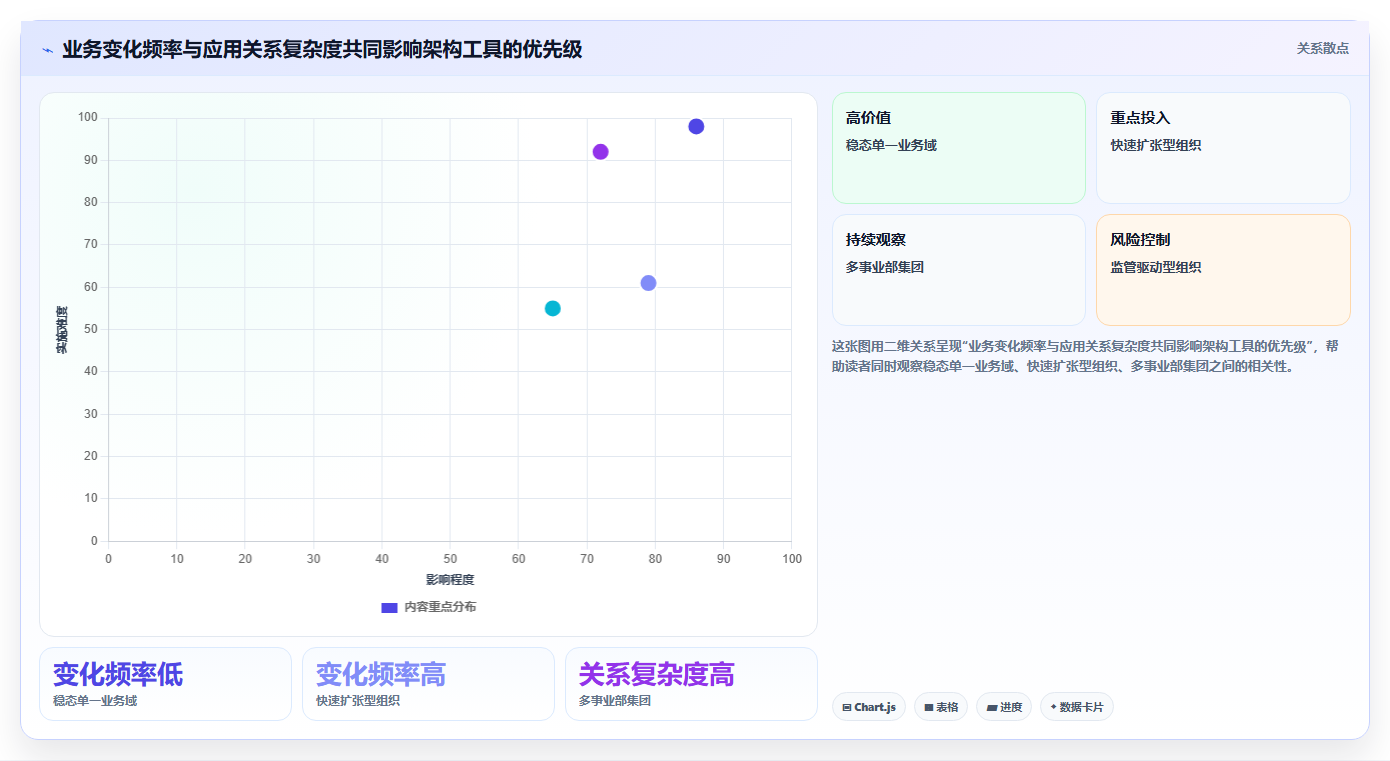Click the 稳态单一业务域 text in 高价值 card
The image size is (1390, 761).
coord(891,145)
